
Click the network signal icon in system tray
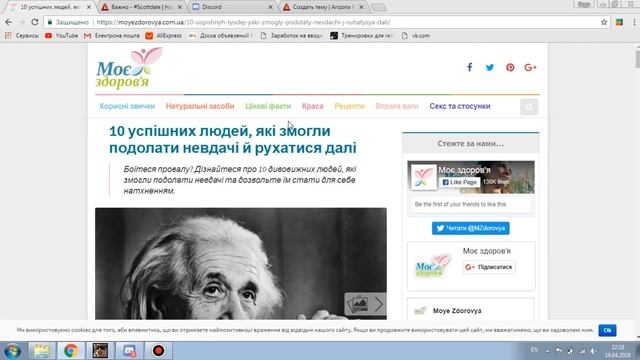point(582,351)
